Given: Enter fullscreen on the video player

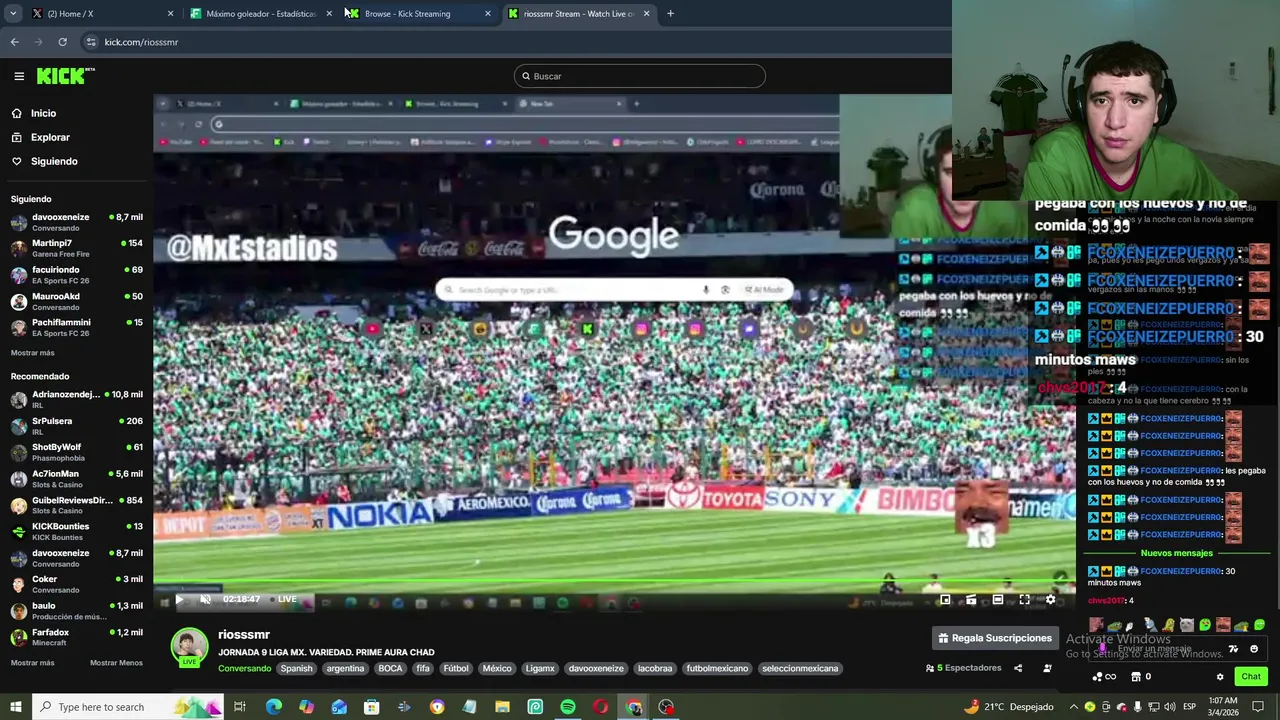Looking at the screenshot, I should point(1024,599).
